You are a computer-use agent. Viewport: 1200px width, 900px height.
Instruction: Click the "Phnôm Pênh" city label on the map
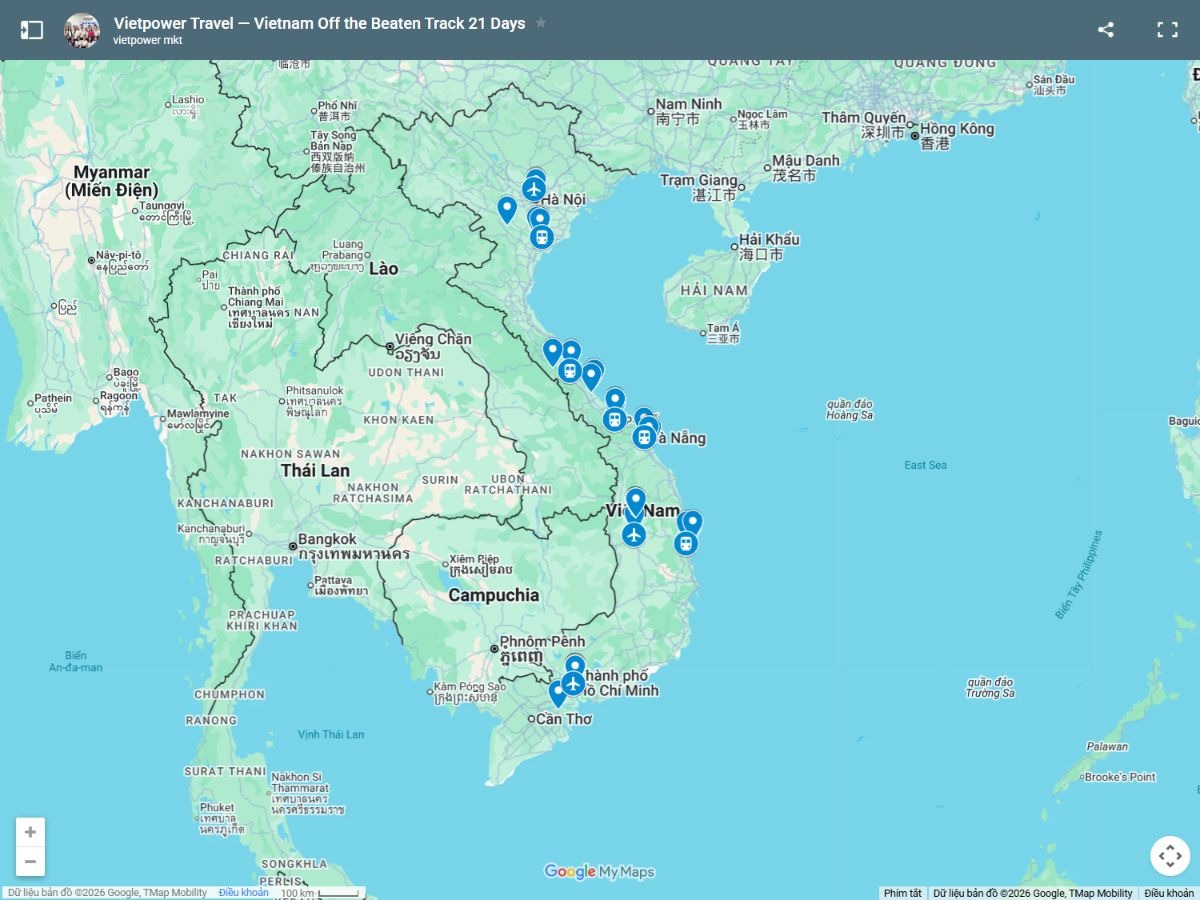[x=542, y=642]
